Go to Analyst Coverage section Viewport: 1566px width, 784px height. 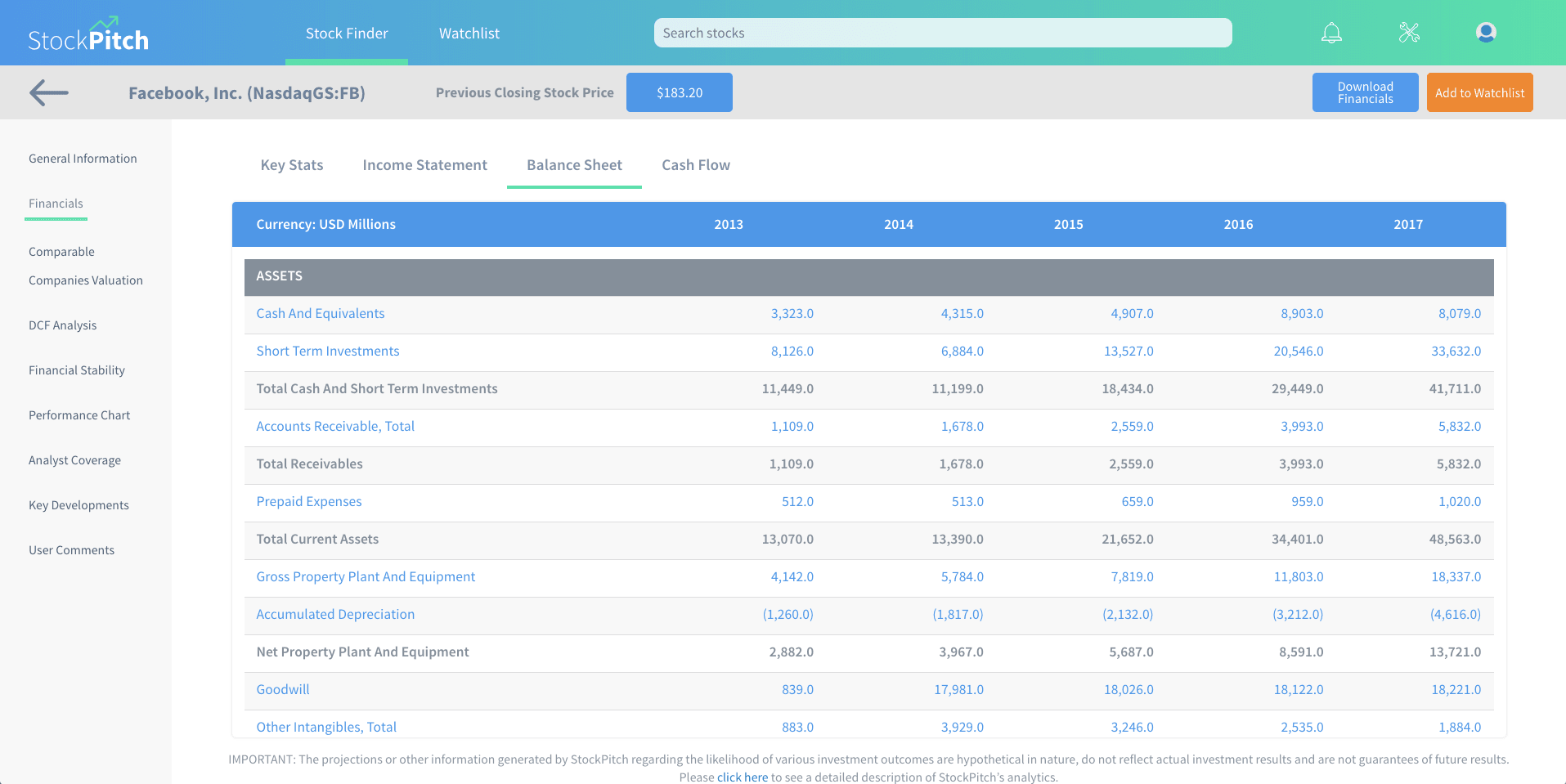(74, 460)
